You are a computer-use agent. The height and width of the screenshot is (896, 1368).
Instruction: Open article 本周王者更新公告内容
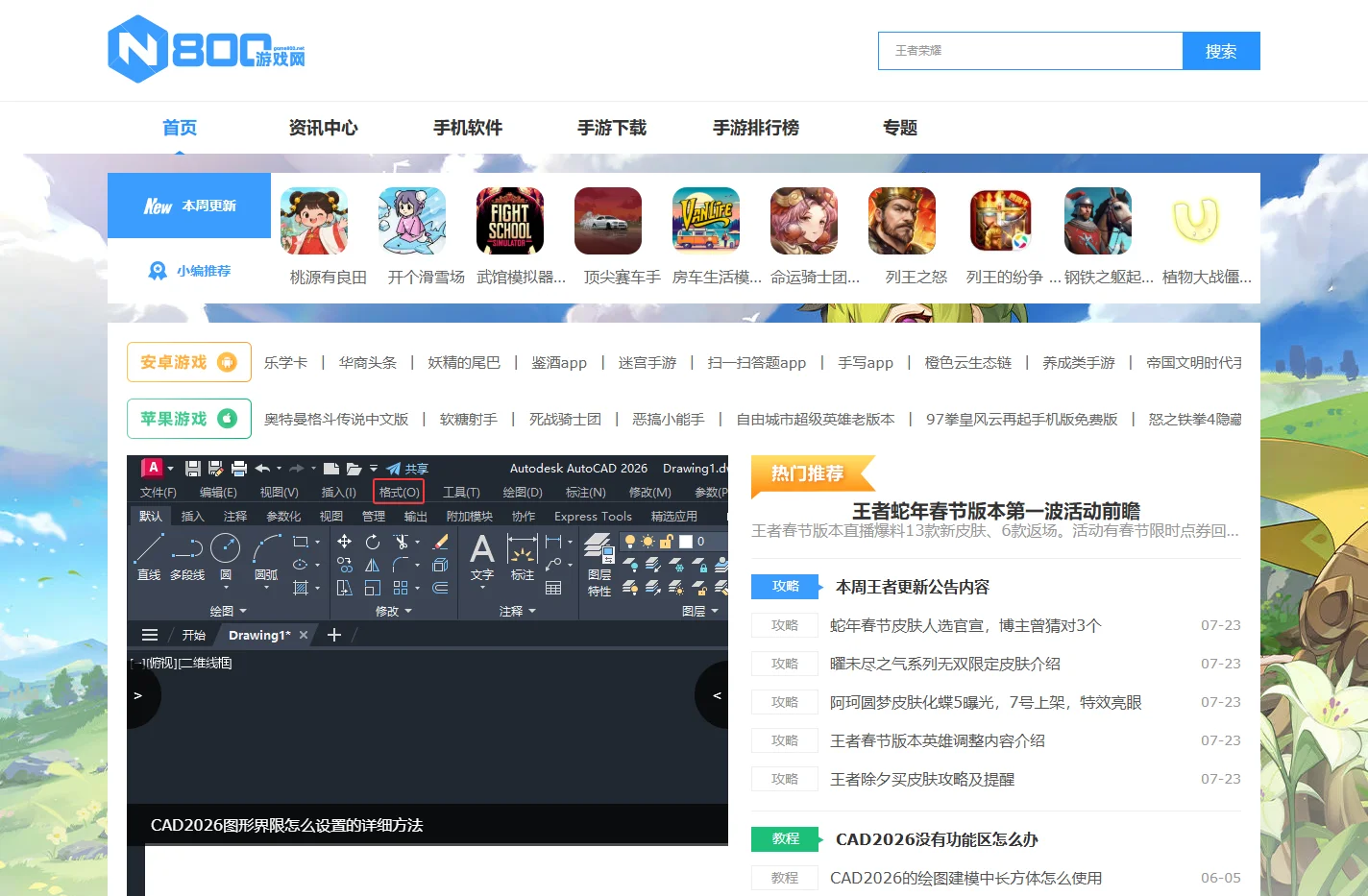(913, 587)
